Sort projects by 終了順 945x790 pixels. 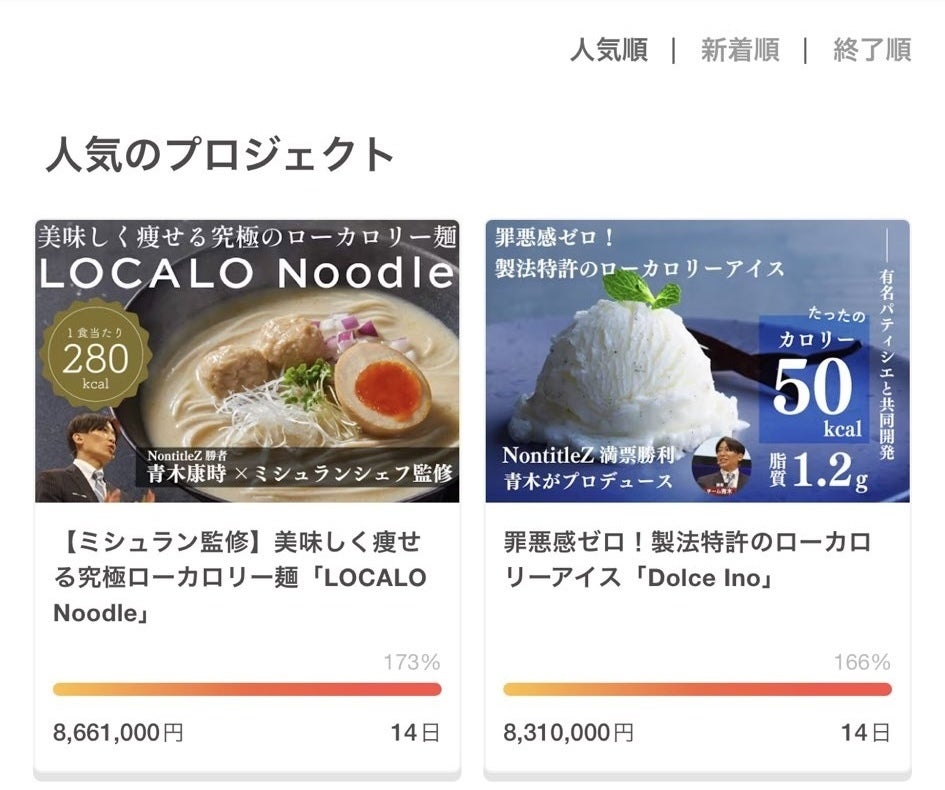(x=871, y=50)
